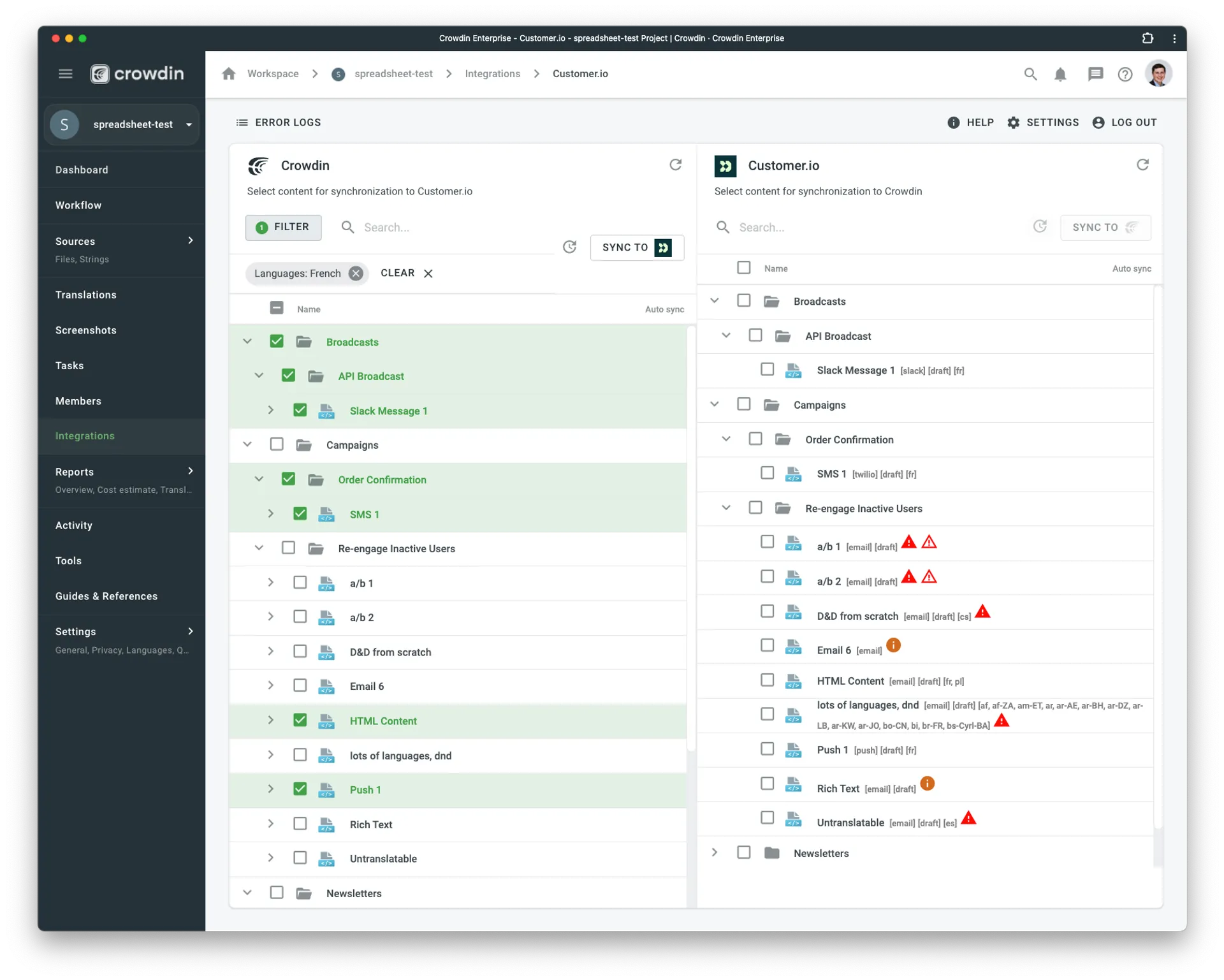Click the Customer.io logo icon
The image size is (1224, 980).
click(x=725, y=166)
